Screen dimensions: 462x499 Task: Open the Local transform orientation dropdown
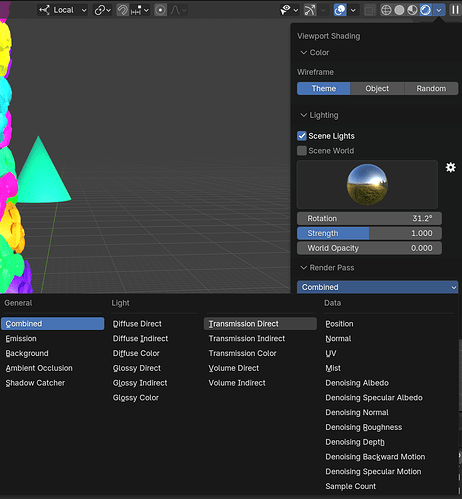pos(62,10)
